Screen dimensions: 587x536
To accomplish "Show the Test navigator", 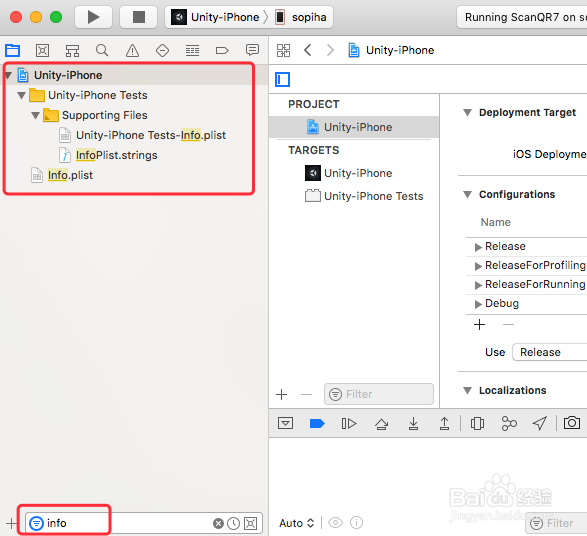I will click(x=162, y=50).
